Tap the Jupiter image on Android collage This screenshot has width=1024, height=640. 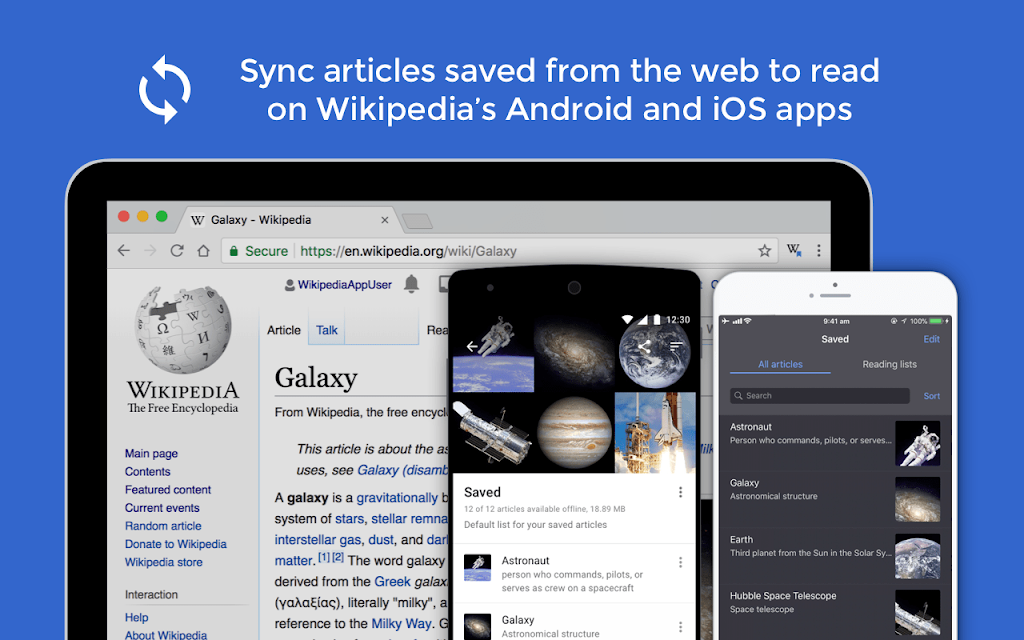click(x=574, y=432)
